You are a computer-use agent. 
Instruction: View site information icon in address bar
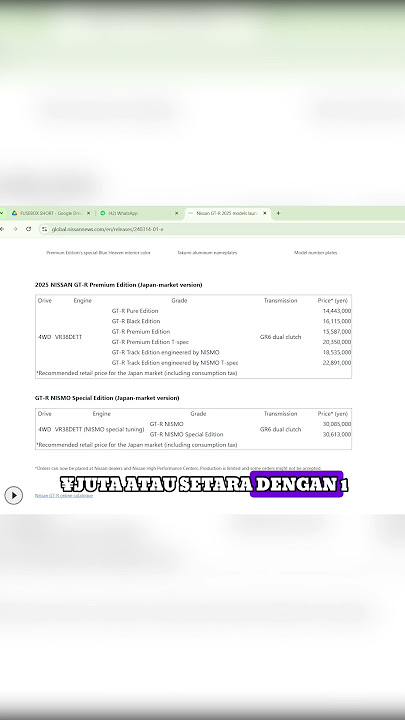point(45,229)
